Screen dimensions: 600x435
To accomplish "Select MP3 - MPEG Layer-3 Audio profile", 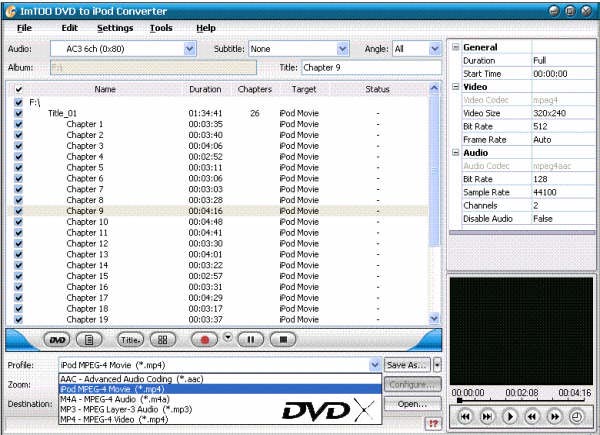I will [220, 409].
